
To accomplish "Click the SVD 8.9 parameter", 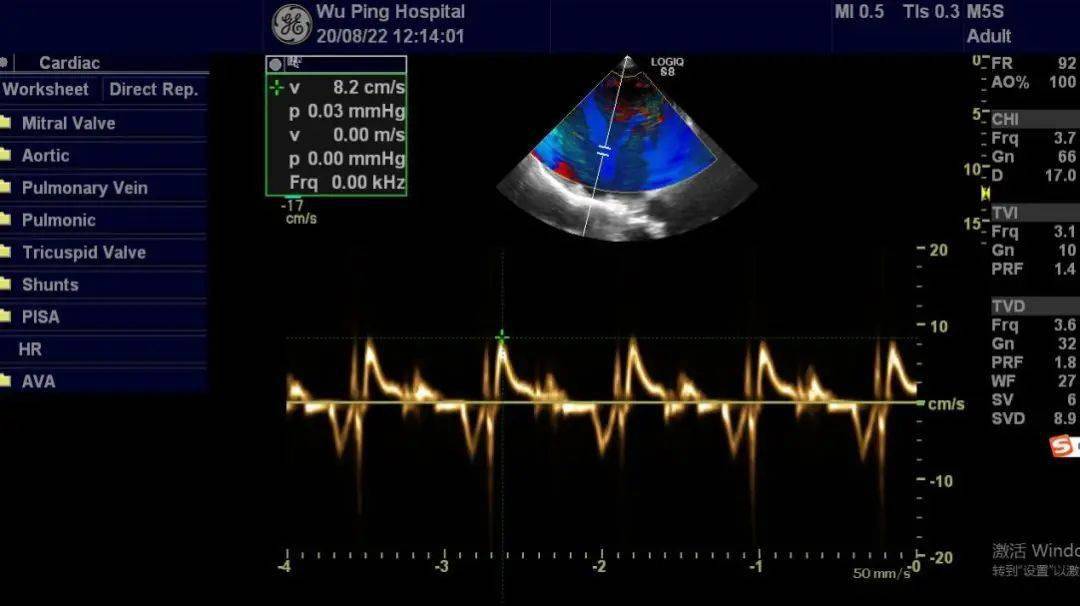I will 1034,418.
